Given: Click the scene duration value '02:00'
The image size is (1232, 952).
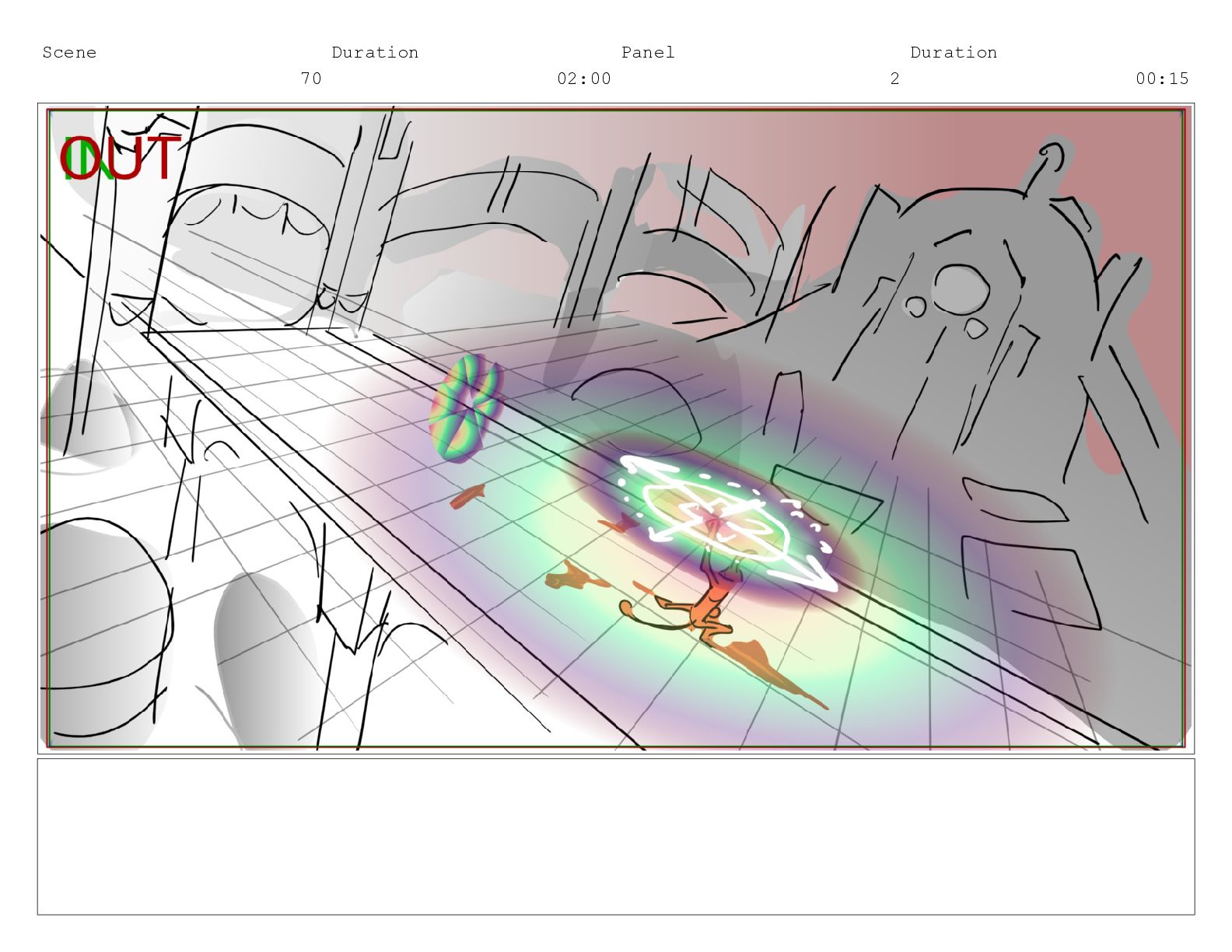Looking at the screenshot, I should click(584, 79).
